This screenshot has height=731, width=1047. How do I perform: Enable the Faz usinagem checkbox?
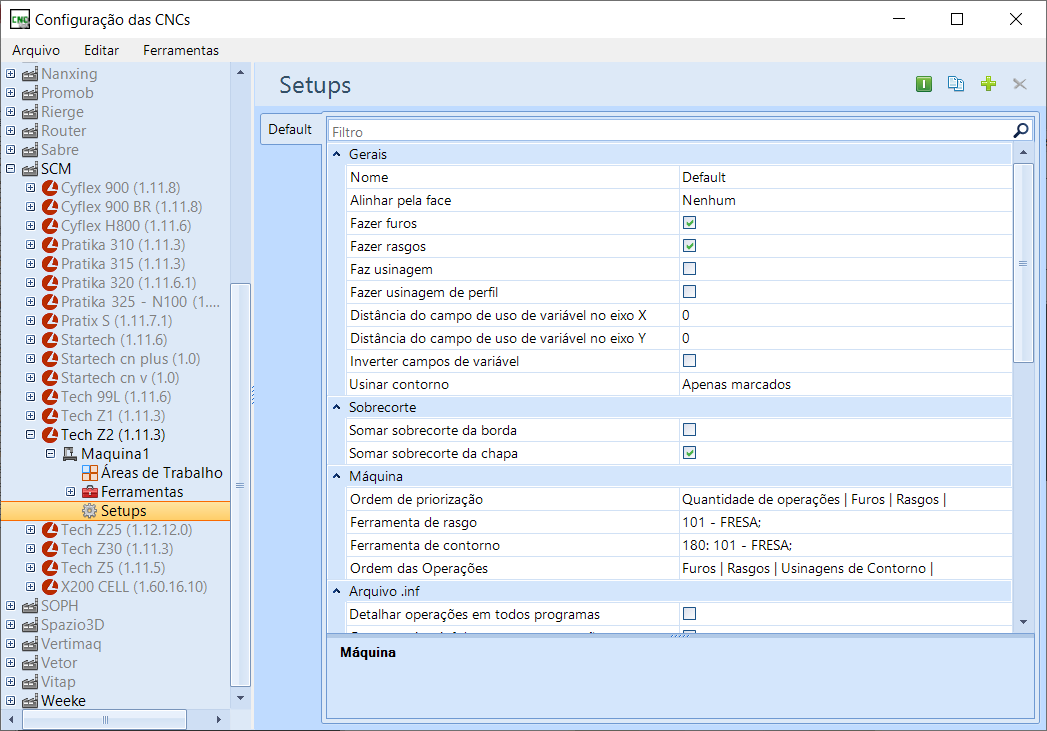point(690,268)
